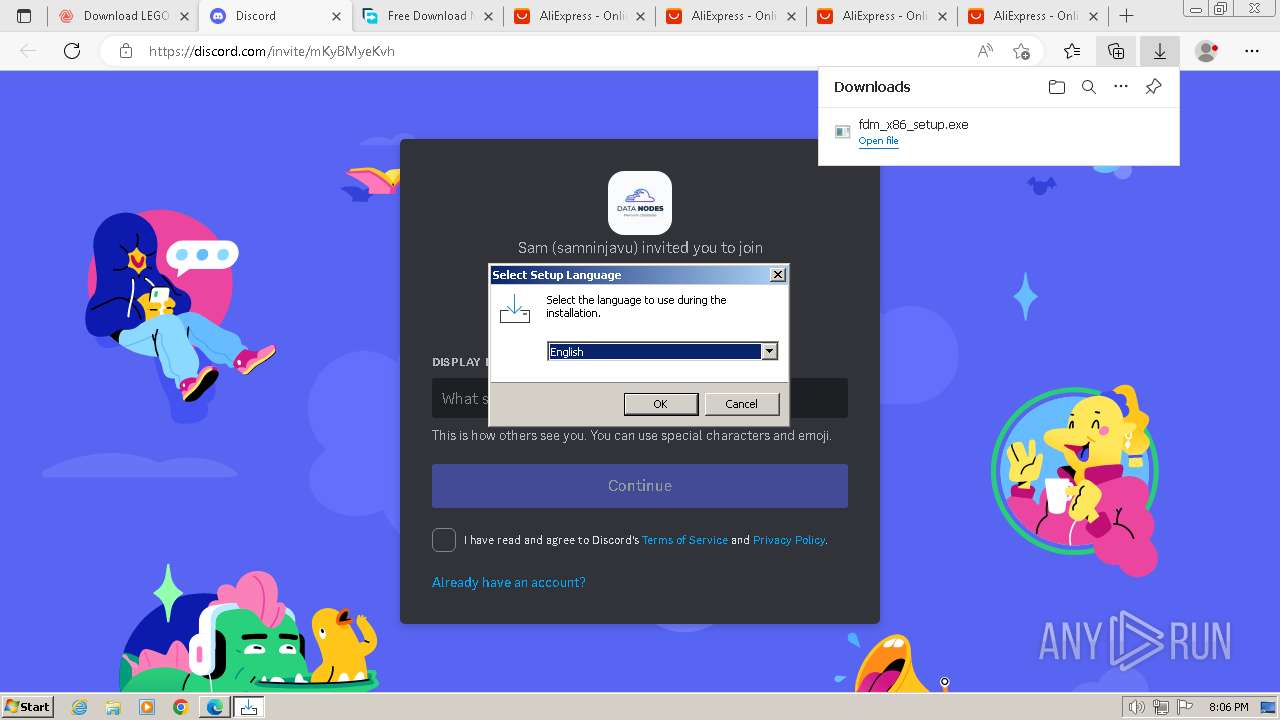Refresh the Discord invite page
The width and height of the screenshot is (1280, 720).
coord(72,51)
